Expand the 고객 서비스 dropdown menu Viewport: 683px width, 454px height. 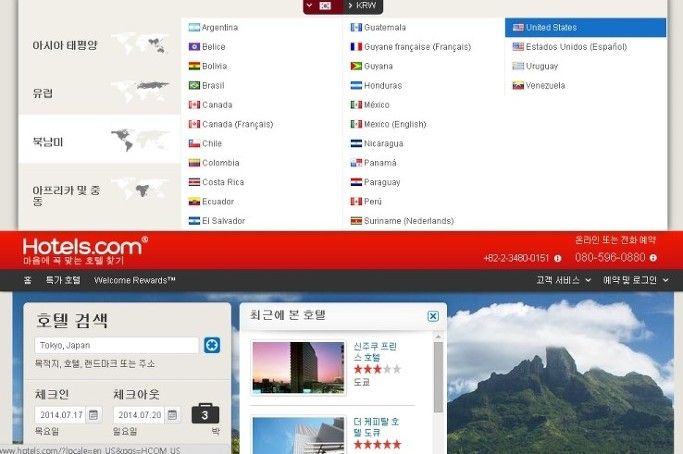(x=564, y=280)
